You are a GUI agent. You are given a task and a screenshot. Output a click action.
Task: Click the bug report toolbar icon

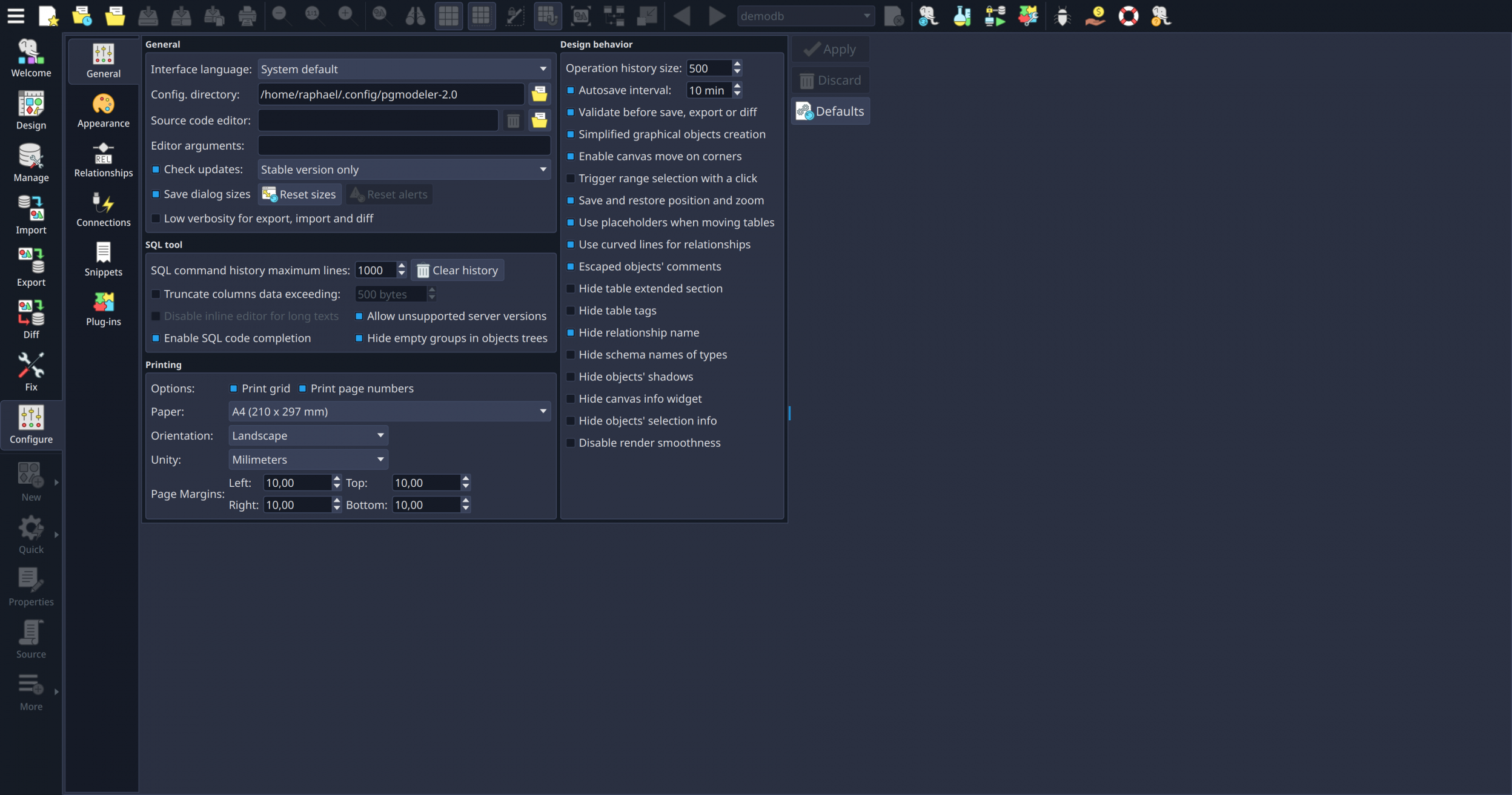1062,16
